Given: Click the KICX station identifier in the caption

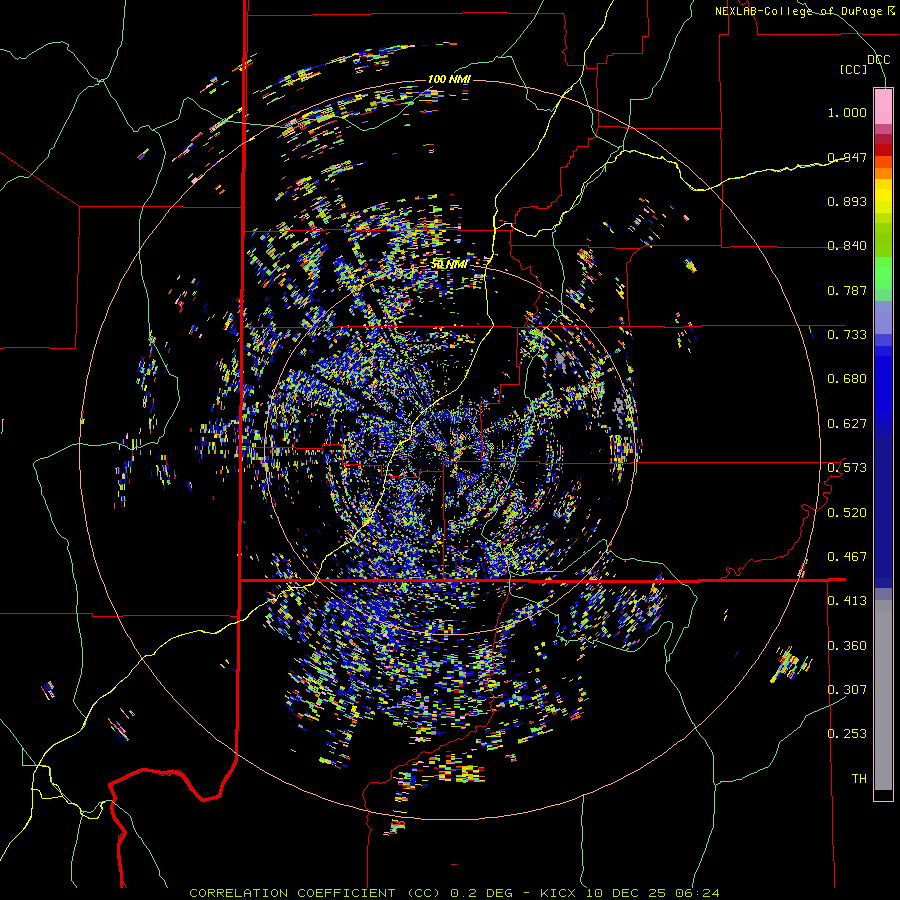Looking at the screenshot, I should [x=558, y=893].
